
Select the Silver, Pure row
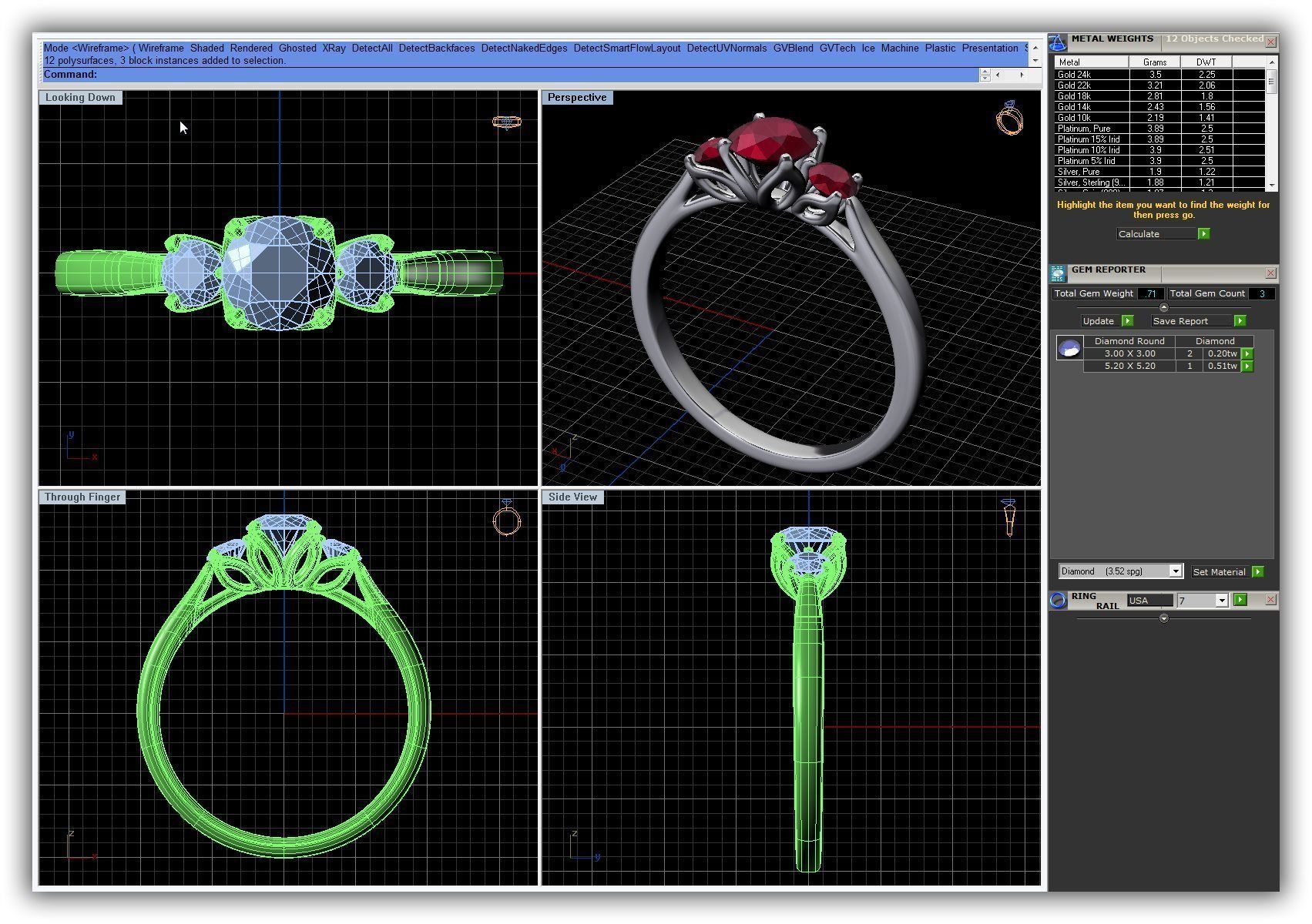pos(1159,172)
